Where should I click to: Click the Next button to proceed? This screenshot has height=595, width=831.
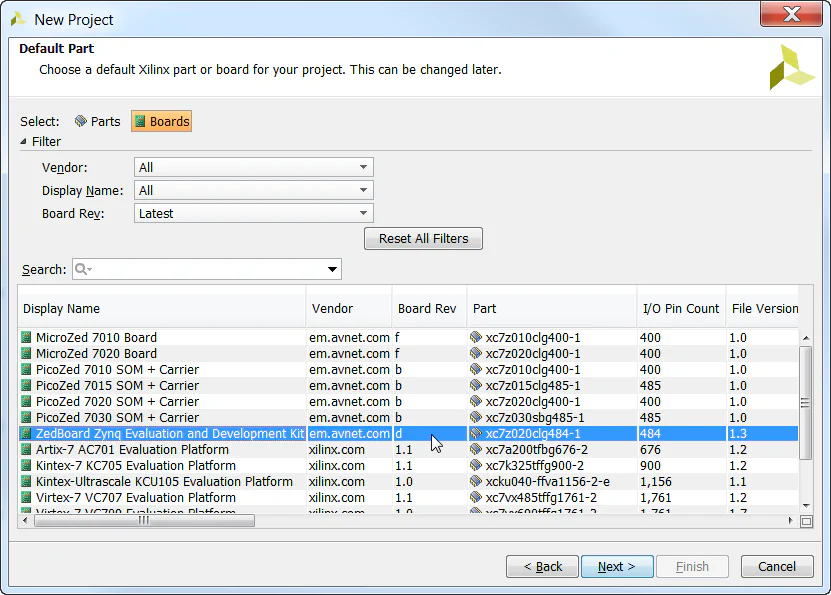[617, 566]
